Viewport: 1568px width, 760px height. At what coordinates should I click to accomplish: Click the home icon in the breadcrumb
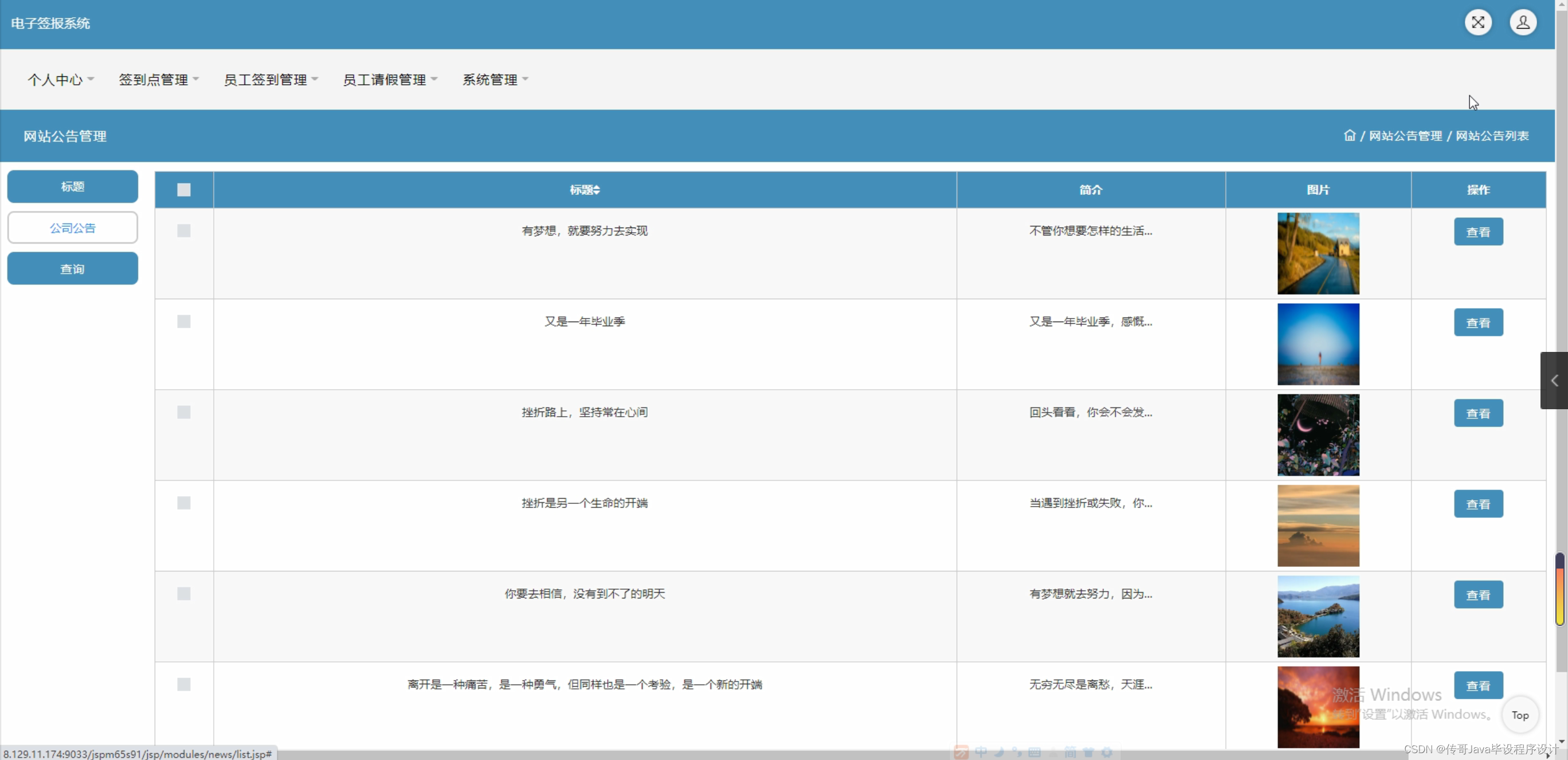[1349, 136]
